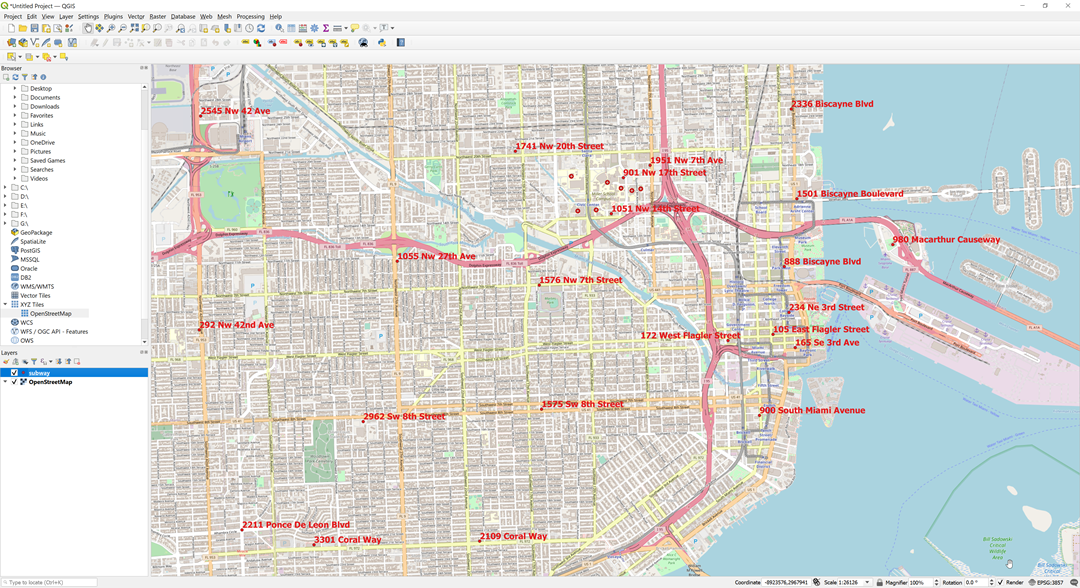This screenshot has height=588, width=1080.
Task: Filter the Browser panel
Action: (x=25, y=77)
